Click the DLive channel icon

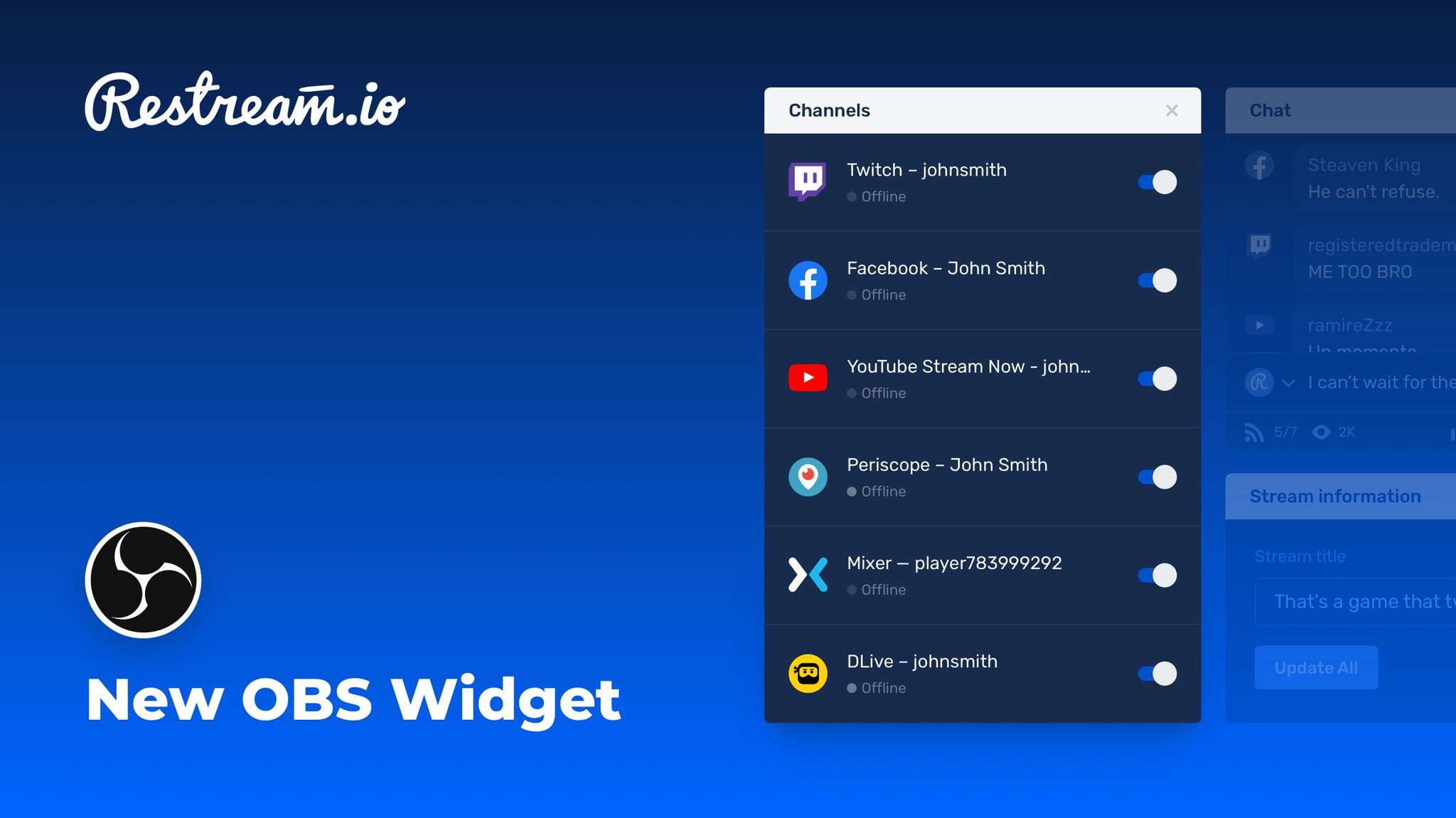809,672
